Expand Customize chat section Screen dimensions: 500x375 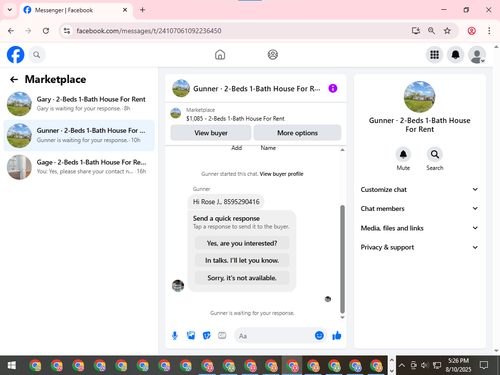(x=419, y=189)
